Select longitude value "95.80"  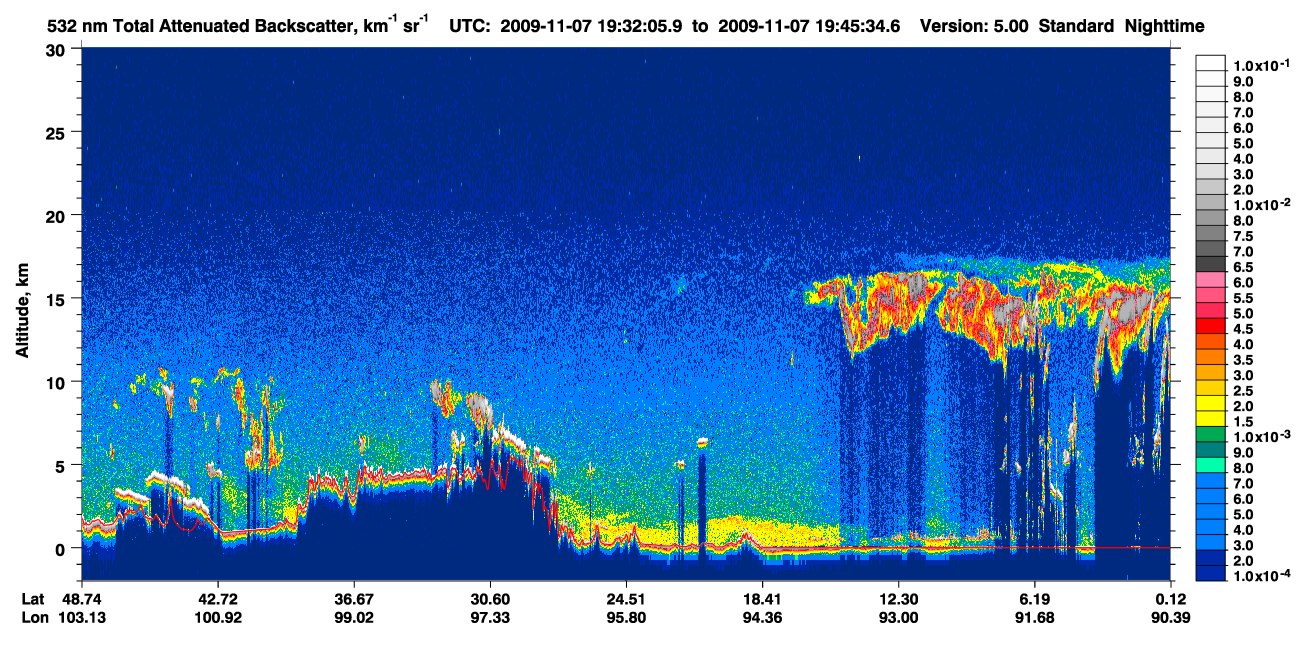click(x=626, y=617)
